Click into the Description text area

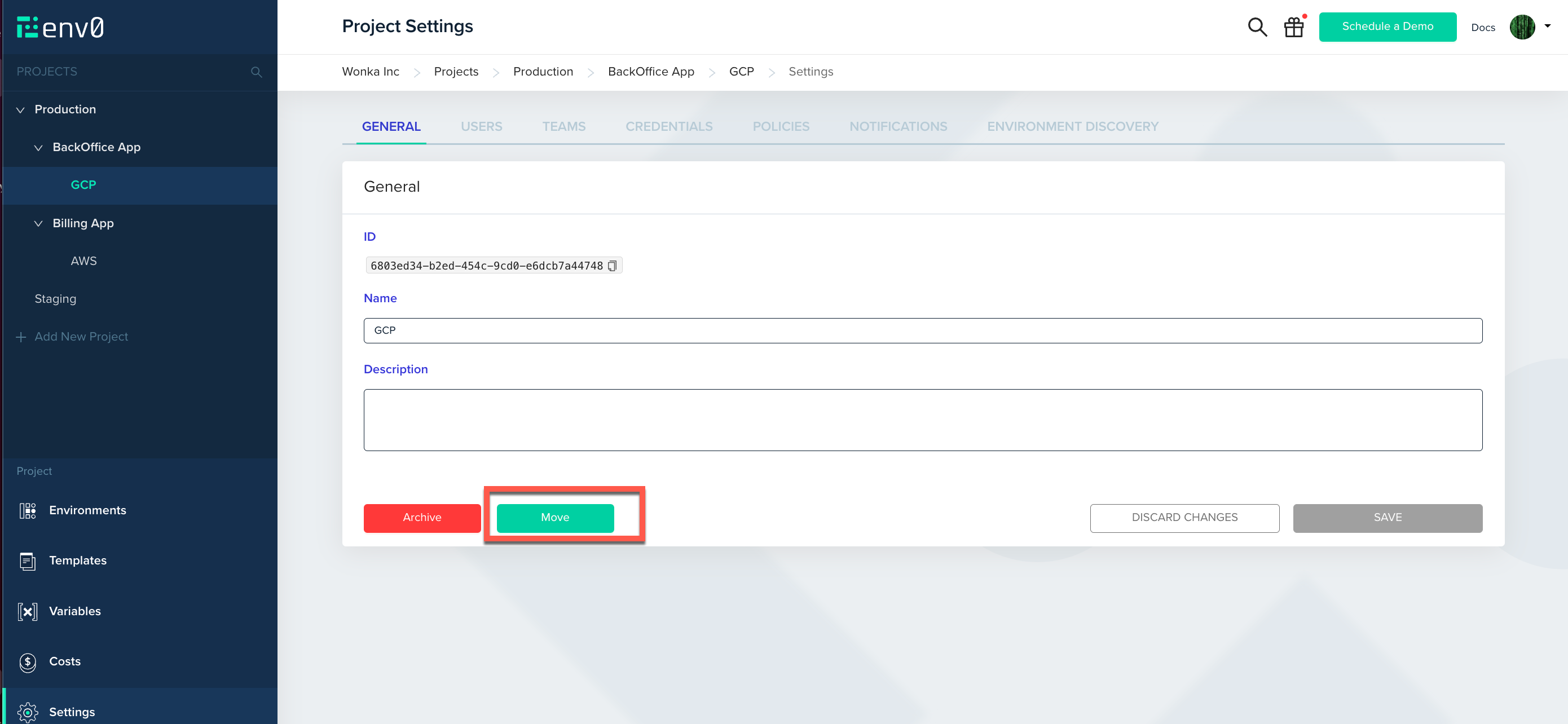(922, 420)
